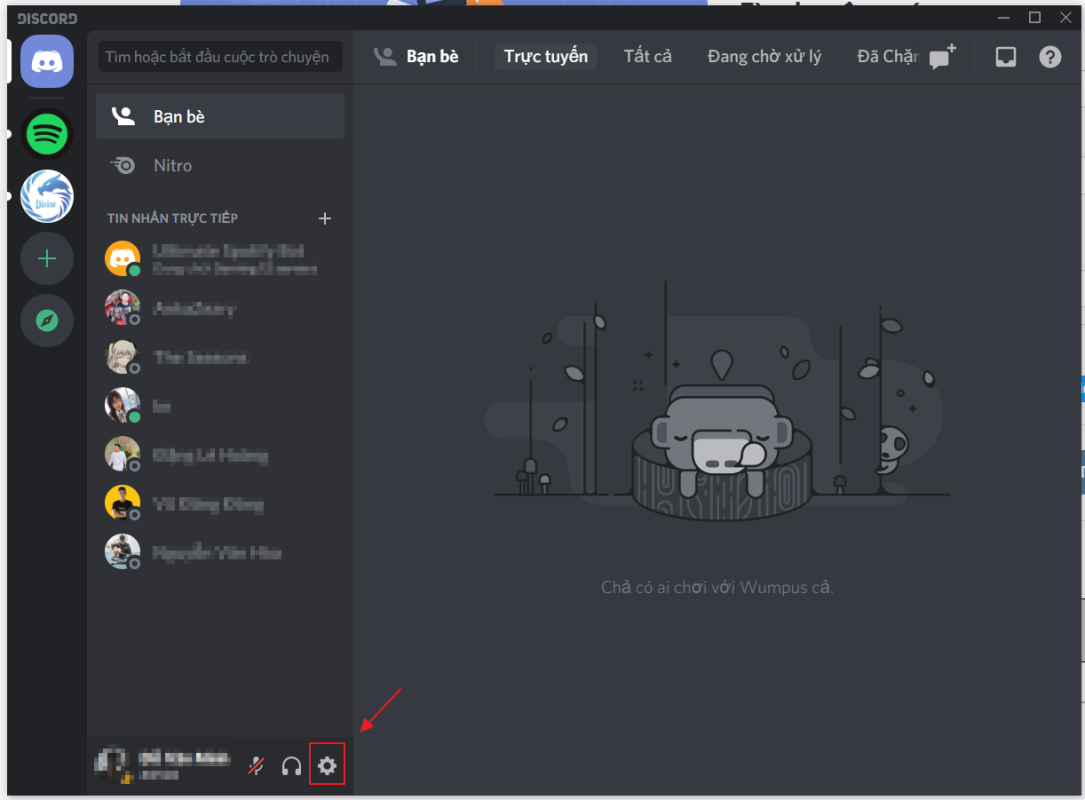The width and height of the screenshot is (1085, 800).
Task: Open the Trực tuyến friends list
Action: click(545, 56)
